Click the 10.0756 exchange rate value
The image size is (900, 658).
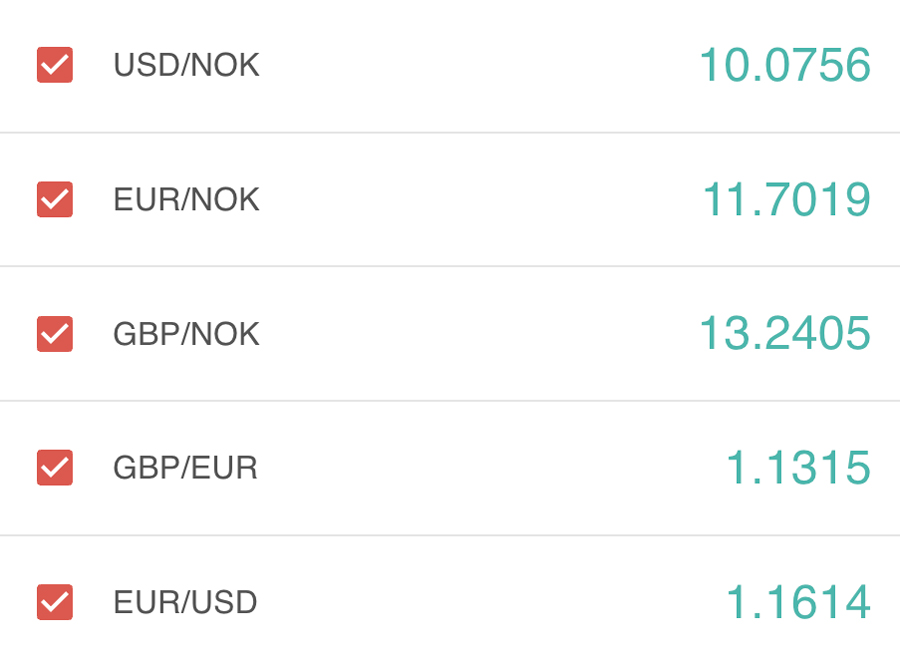pos(784,65)
